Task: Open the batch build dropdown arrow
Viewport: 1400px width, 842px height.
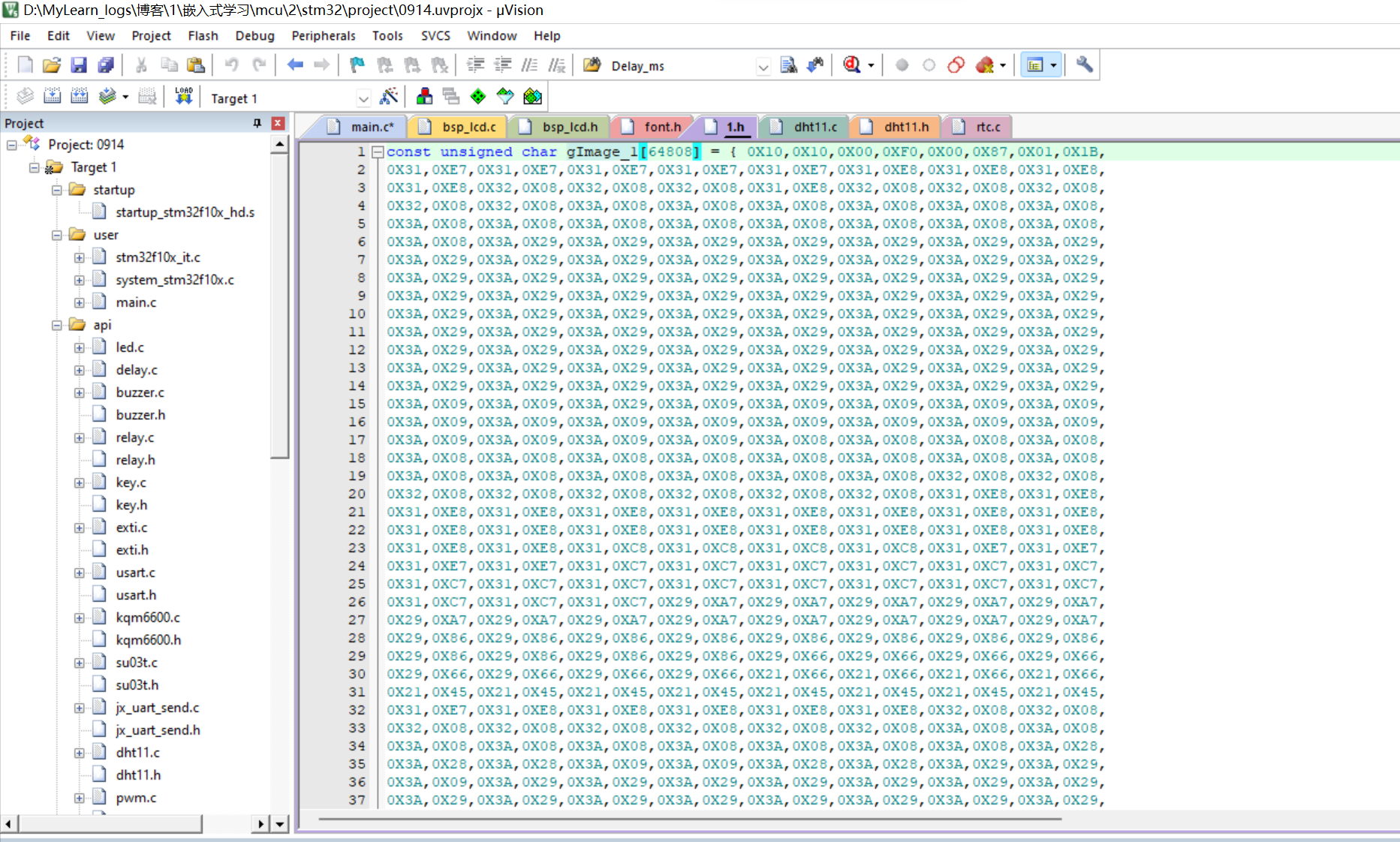Action: (x=125, y=97)
